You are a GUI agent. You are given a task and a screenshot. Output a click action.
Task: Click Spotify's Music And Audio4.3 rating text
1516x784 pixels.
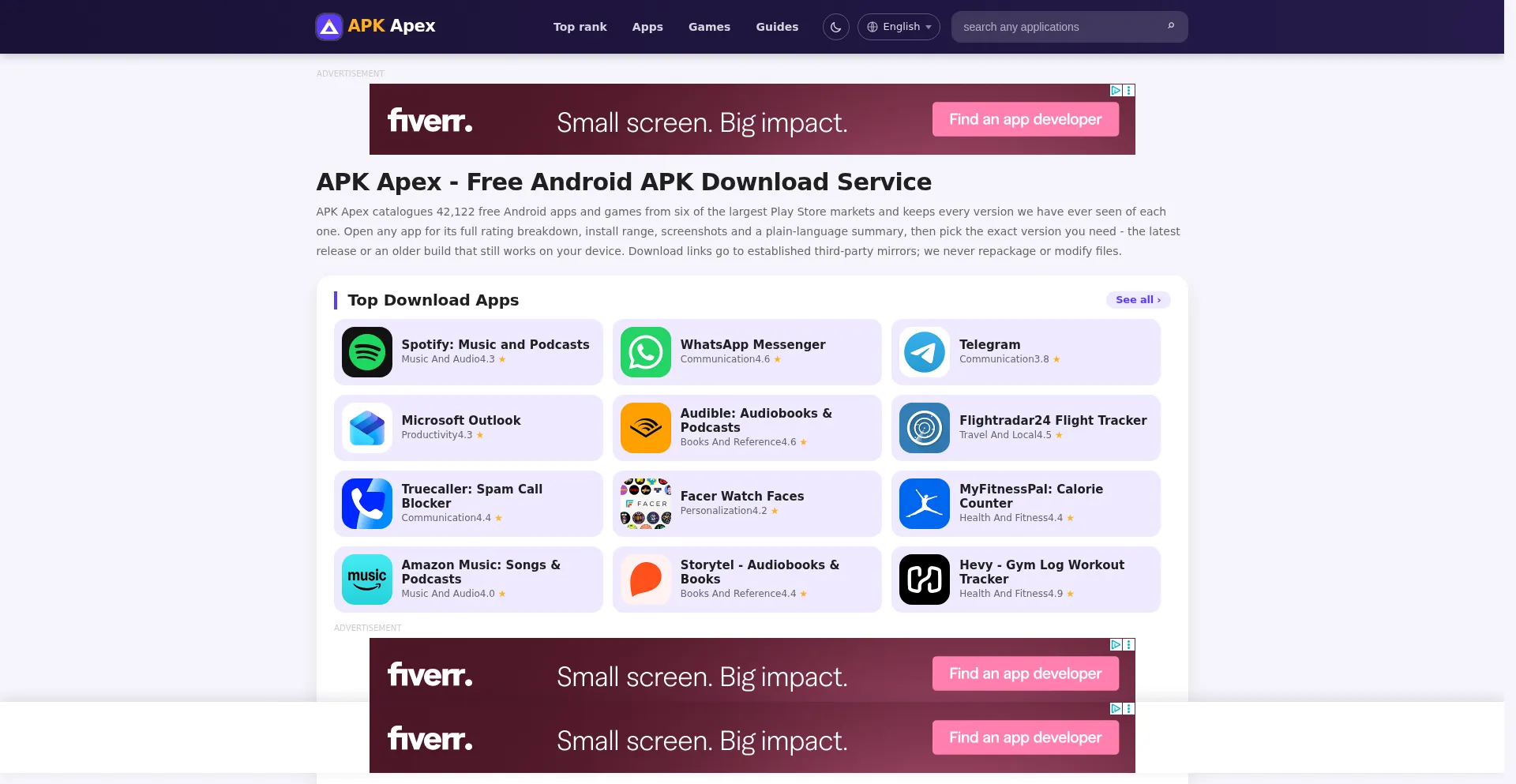453,359
